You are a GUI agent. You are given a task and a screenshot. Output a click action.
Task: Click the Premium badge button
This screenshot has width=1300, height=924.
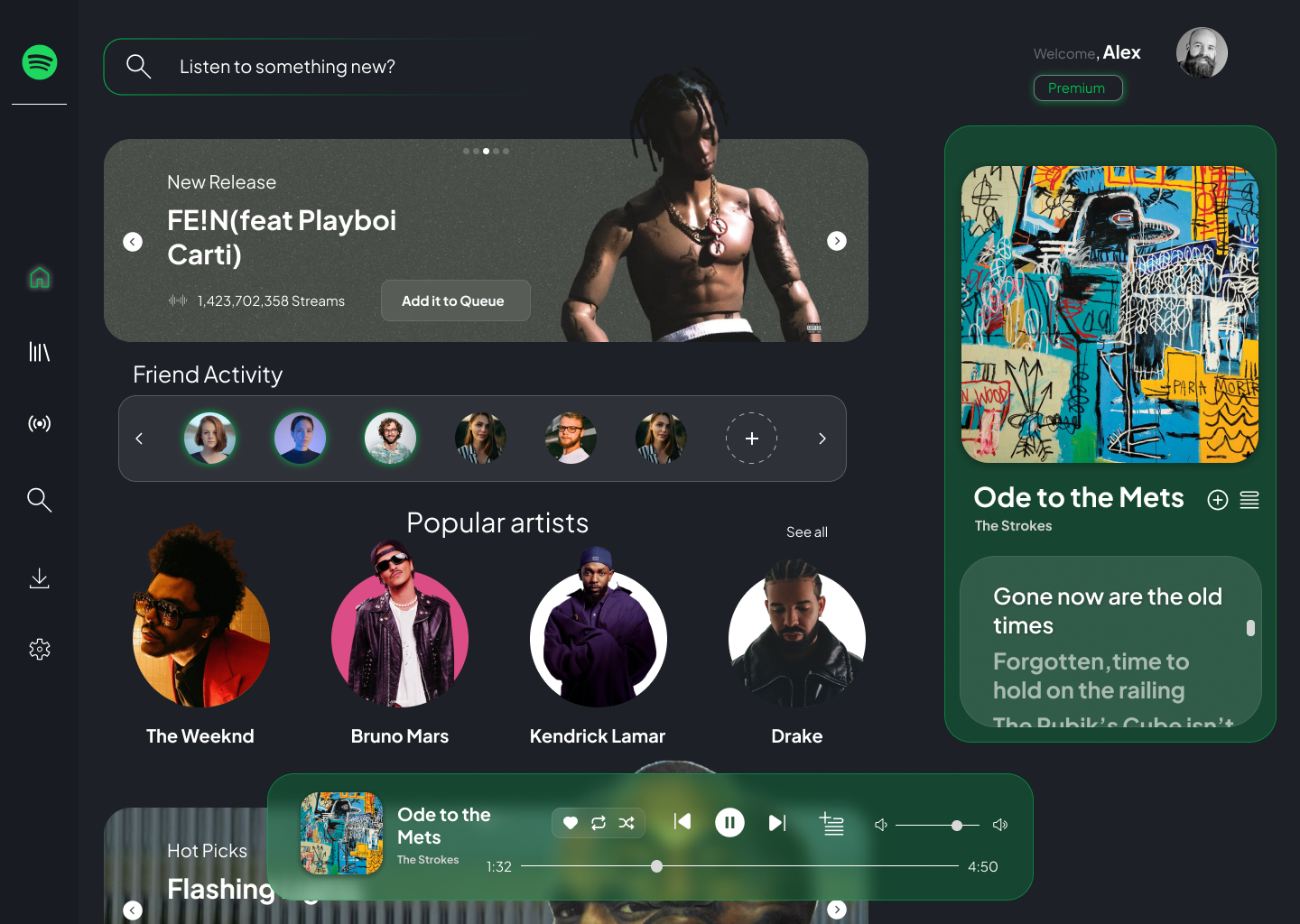click(x=1077, y=88)
